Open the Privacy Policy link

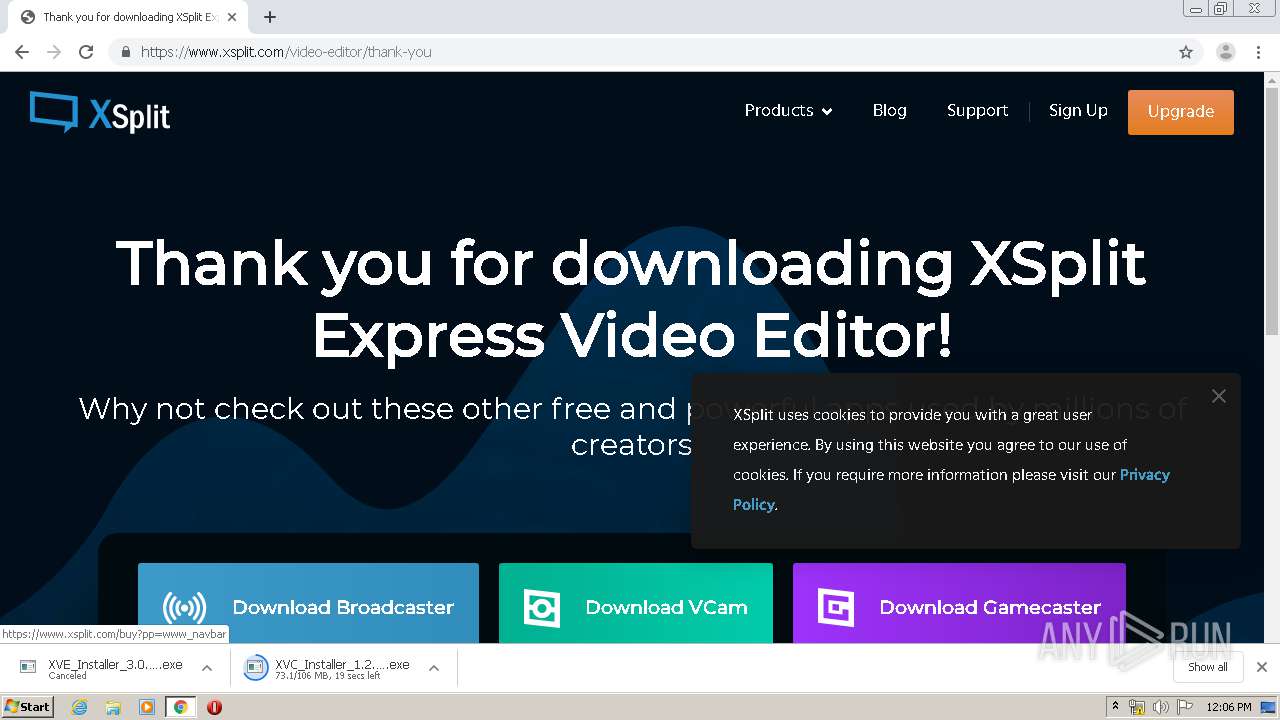click(x=1144, y=474)
